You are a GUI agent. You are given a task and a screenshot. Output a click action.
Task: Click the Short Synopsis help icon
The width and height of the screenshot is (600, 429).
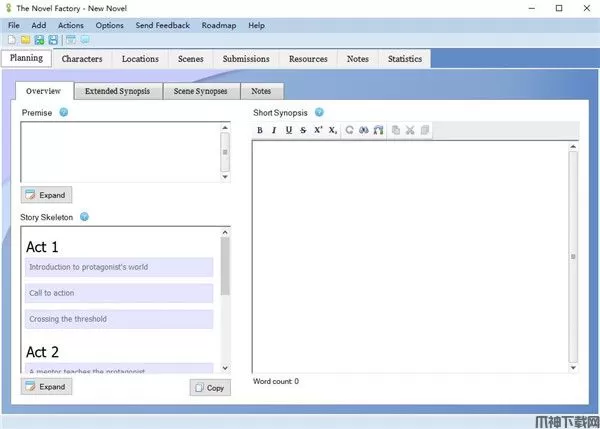tap(319, 113)
